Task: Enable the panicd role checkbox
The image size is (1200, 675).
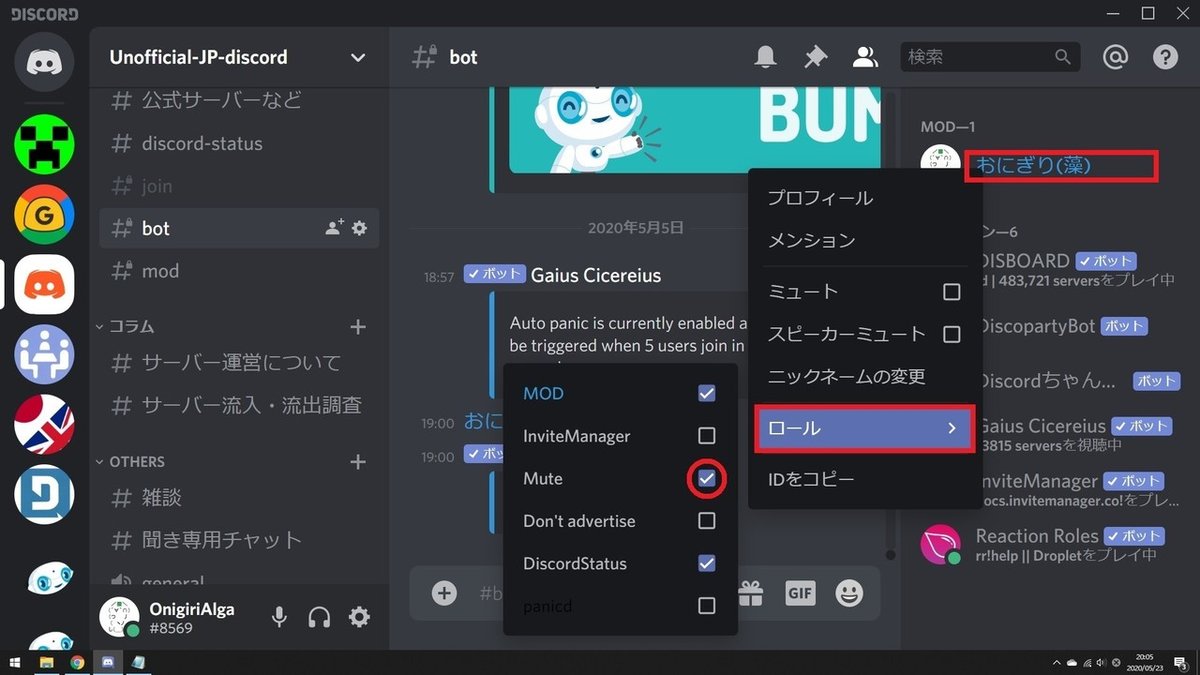Action: pos(707,605)
